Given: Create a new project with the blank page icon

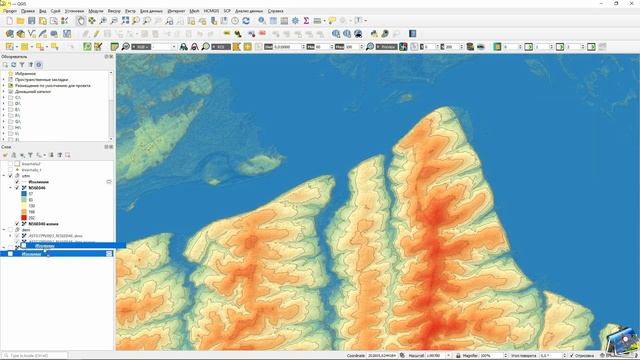Looking at the screenshot, I should point(9,20).
